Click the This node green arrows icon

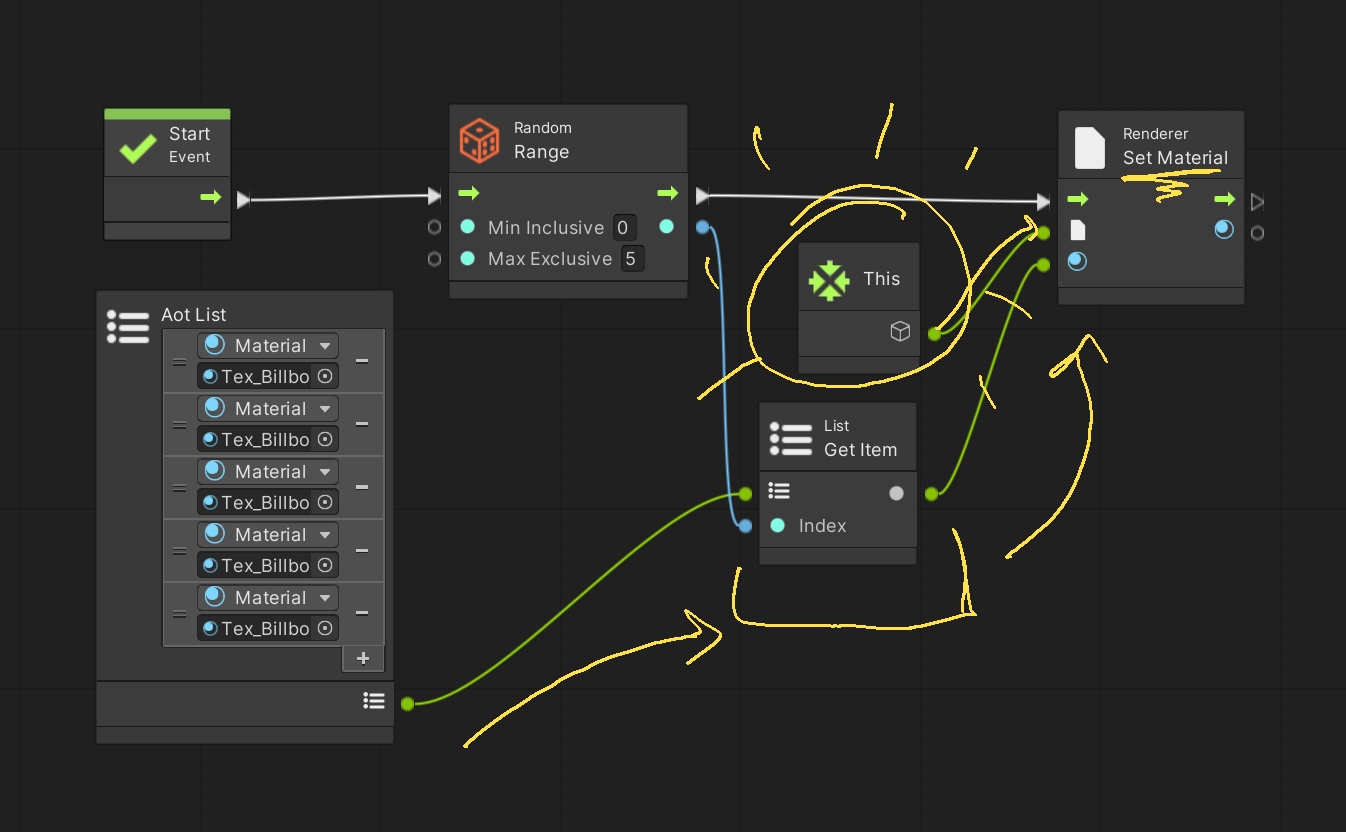pyautogui.click(x=829, y=280)
